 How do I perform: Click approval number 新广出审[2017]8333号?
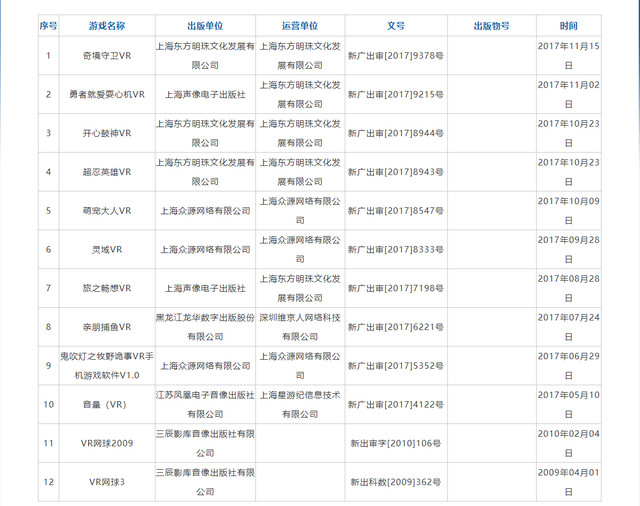pos(396,249)
